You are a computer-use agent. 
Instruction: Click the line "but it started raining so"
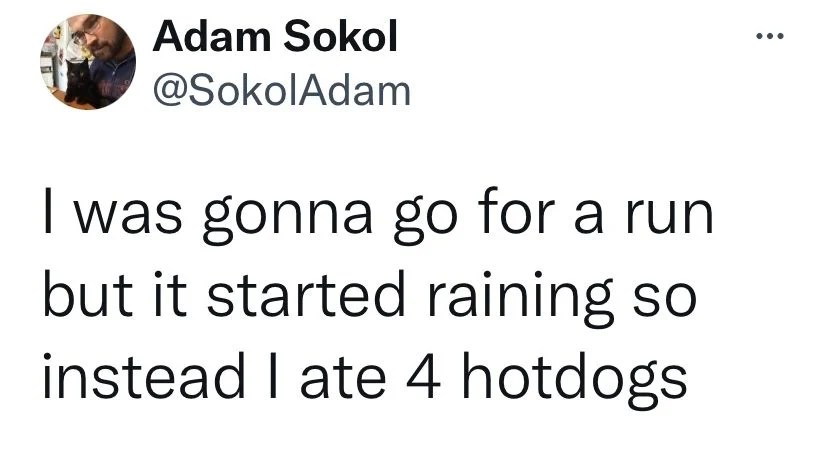(x=367, y=299)
